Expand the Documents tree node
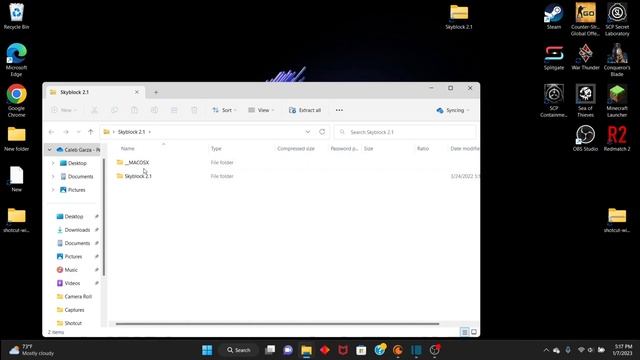 [53, 176]
